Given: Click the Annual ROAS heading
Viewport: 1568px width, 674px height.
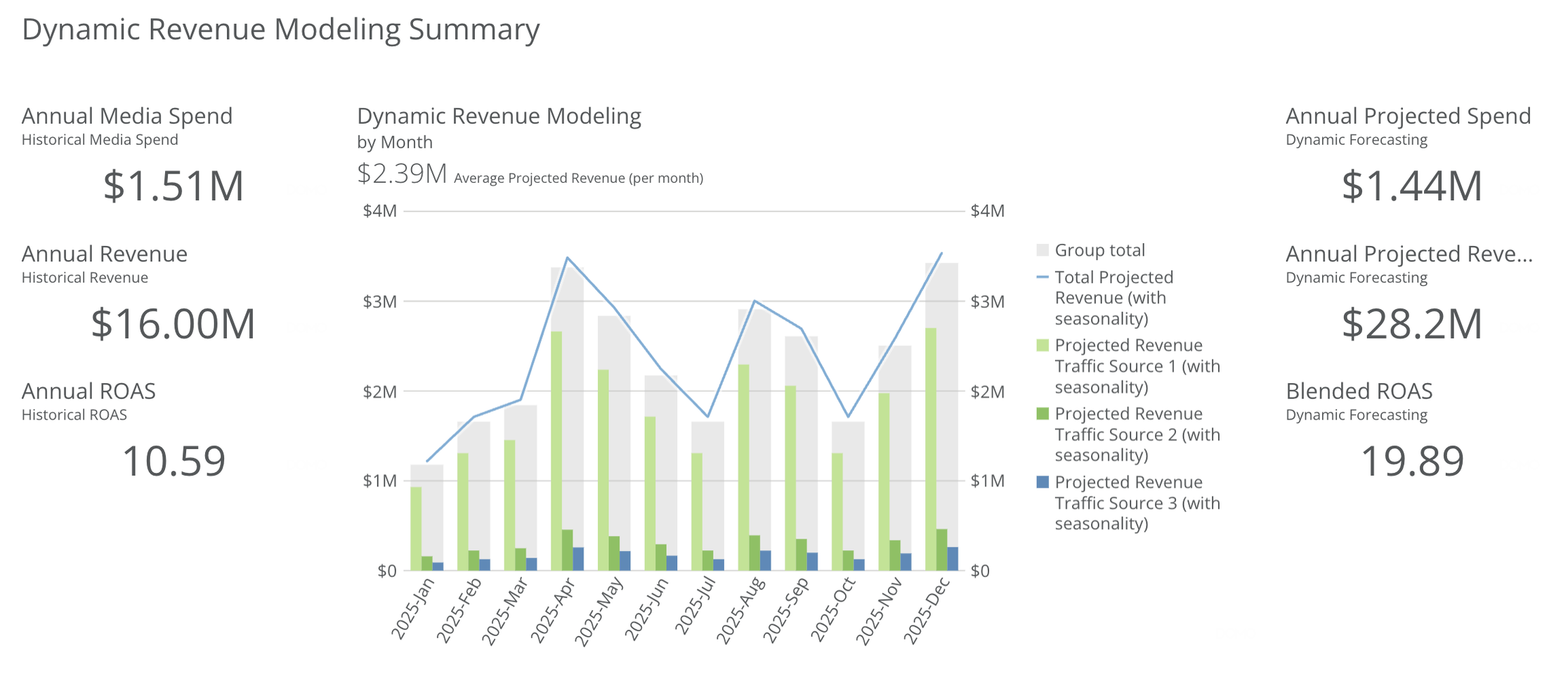Looking at the screenshot, I should (x=89, y=391).
